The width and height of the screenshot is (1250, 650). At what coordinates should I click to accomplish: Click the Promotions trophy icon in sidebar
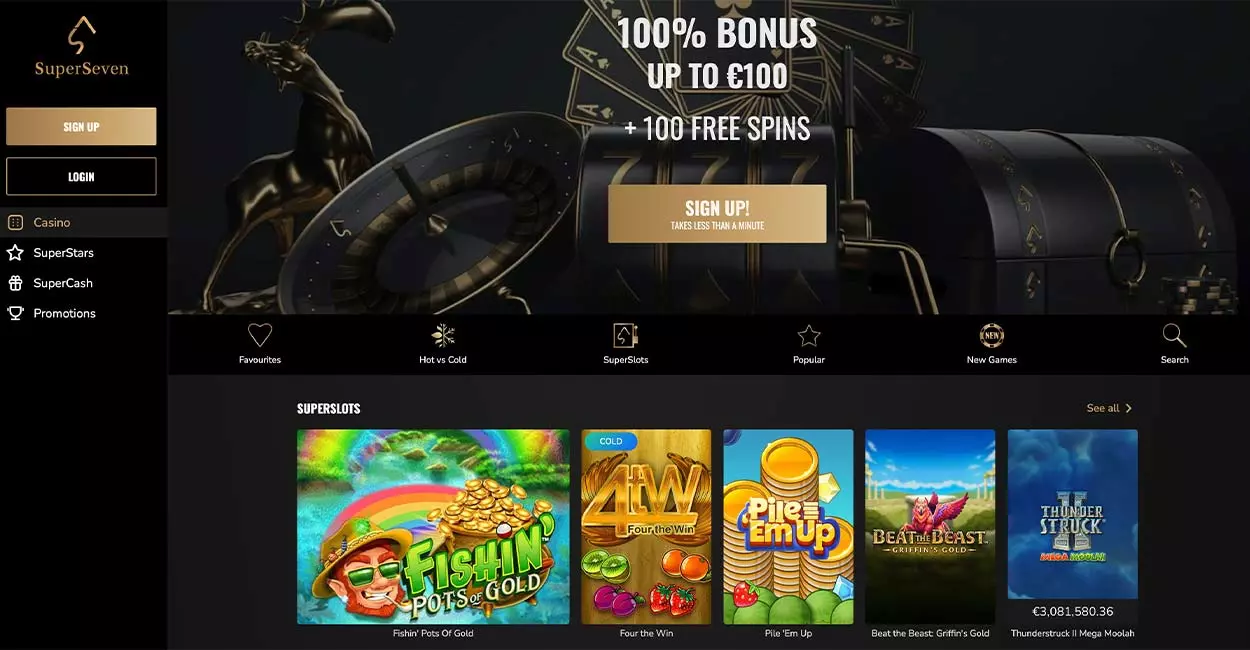(15, 313)
